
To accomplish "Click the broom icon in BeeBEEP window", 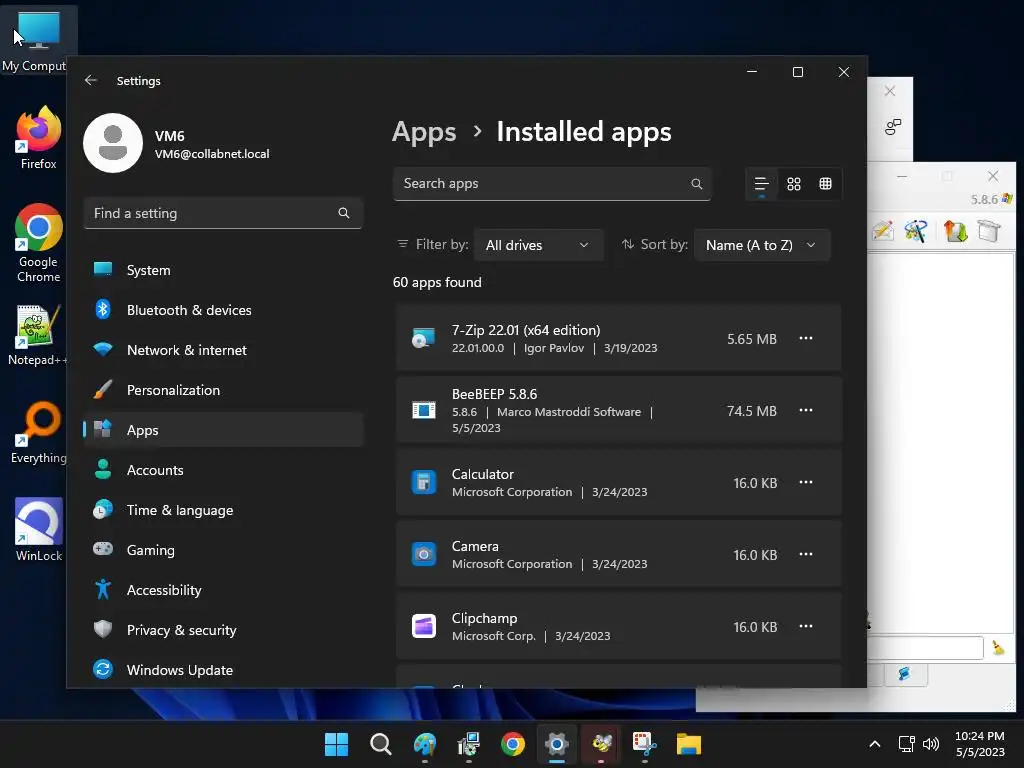I will tap(998, 647).
